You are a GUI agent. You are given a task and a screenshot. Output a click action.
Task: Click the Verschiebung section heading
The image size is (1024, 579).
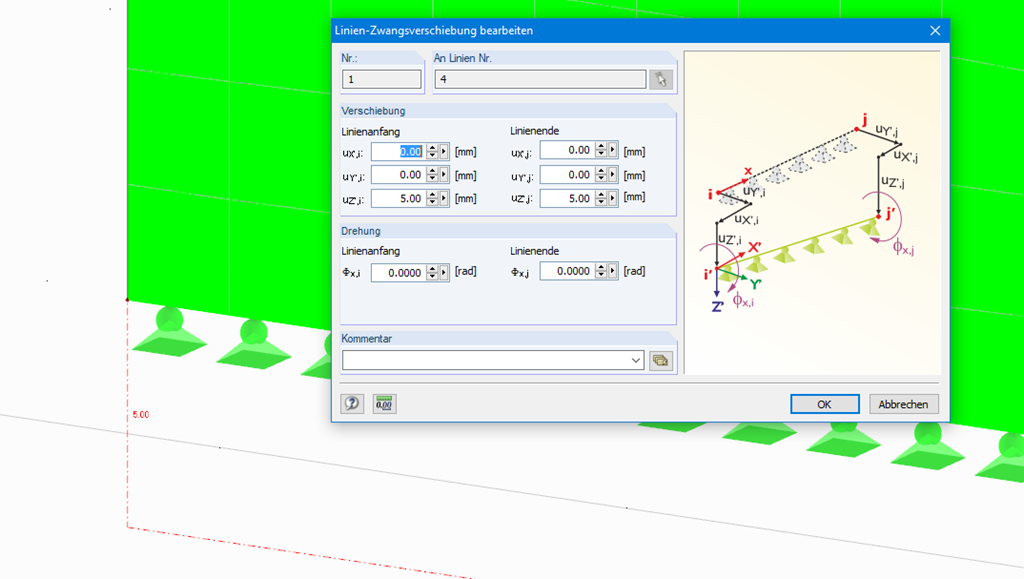click(373, 111)
